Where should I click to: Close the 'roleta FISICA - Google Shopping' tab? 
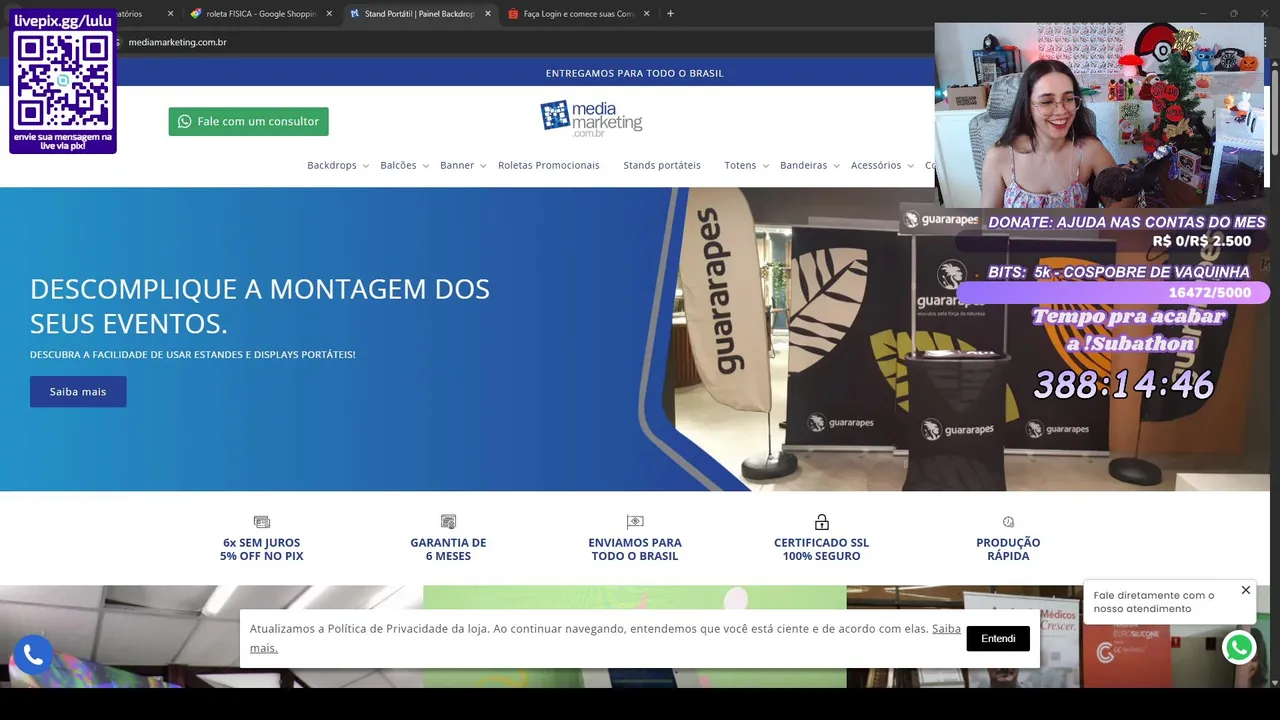click(329, 14)
